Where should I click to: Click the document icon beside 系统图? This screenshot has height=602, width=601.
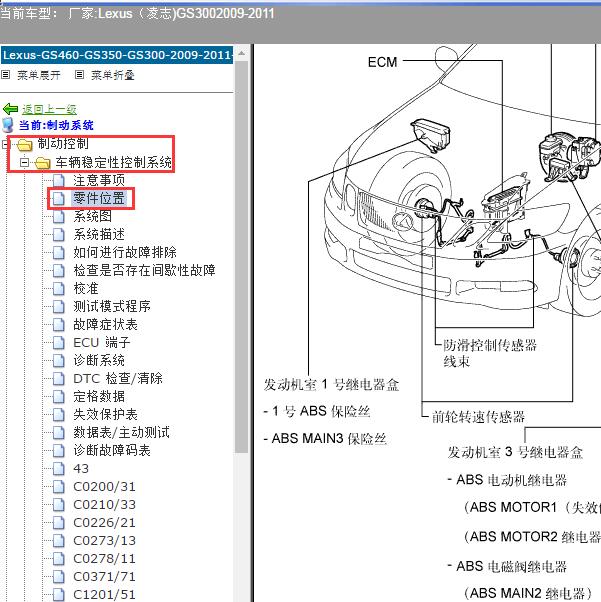(58, 216)
